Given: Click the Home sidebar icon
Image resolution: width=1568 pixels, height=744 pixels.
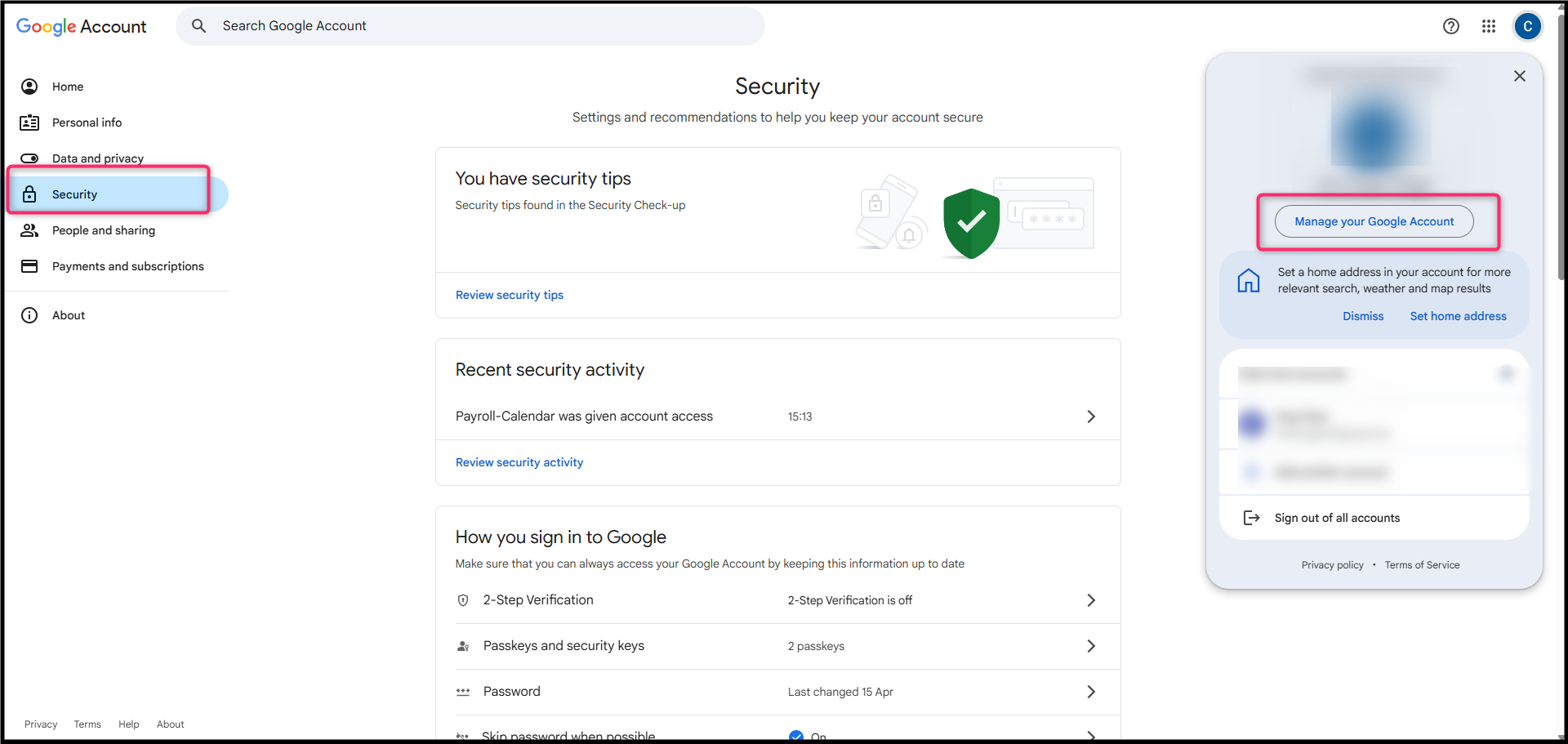Looking at the screenshot, I should click(x=29, y=87).
